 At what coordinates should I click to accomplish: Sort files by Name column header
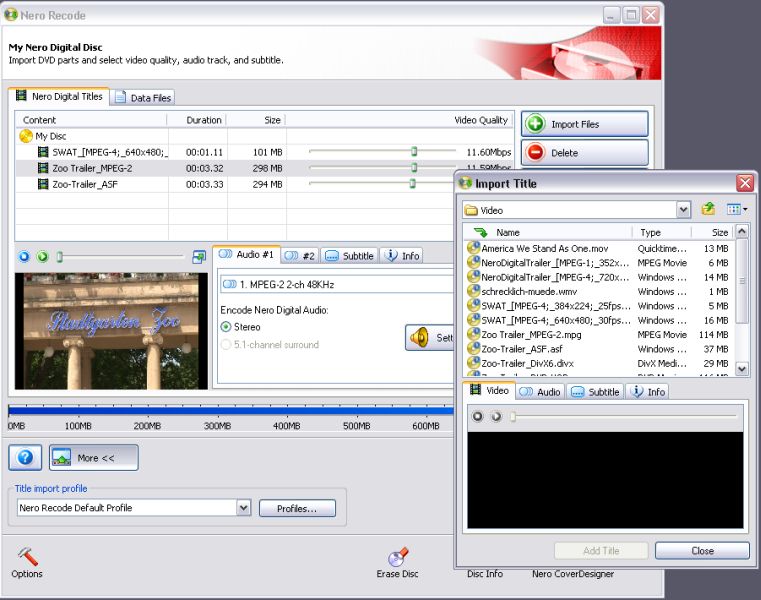click(x=548, y=233)
